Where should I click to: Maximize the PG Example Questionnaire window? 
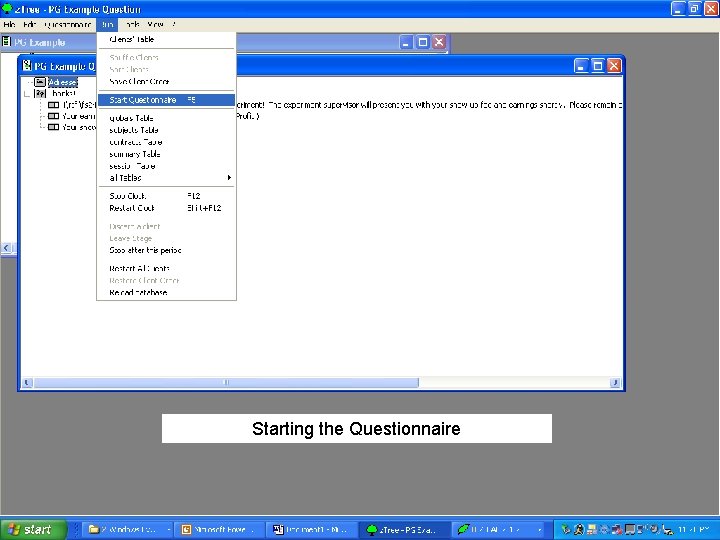pyautogui.click(x=597, y=66)
